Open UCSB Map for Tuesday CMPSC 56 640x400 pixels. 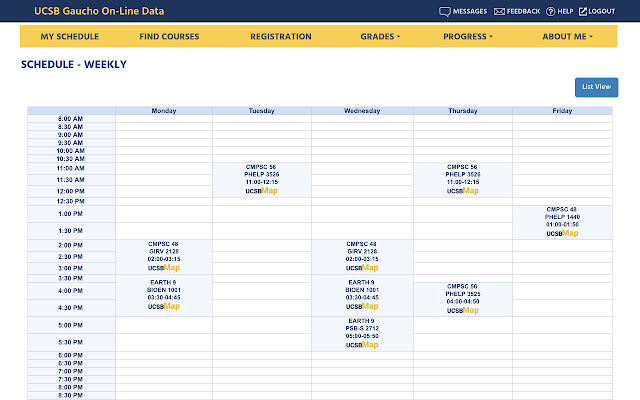[261, 190]
